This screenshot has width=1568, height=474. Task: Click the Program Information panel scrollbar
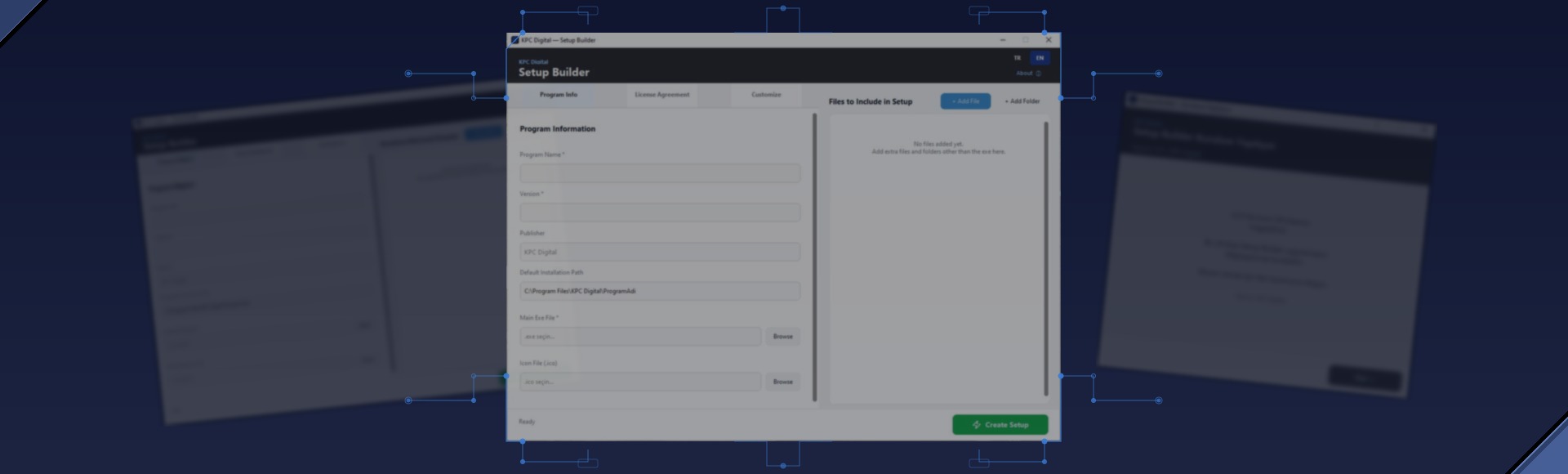(814, 257)
